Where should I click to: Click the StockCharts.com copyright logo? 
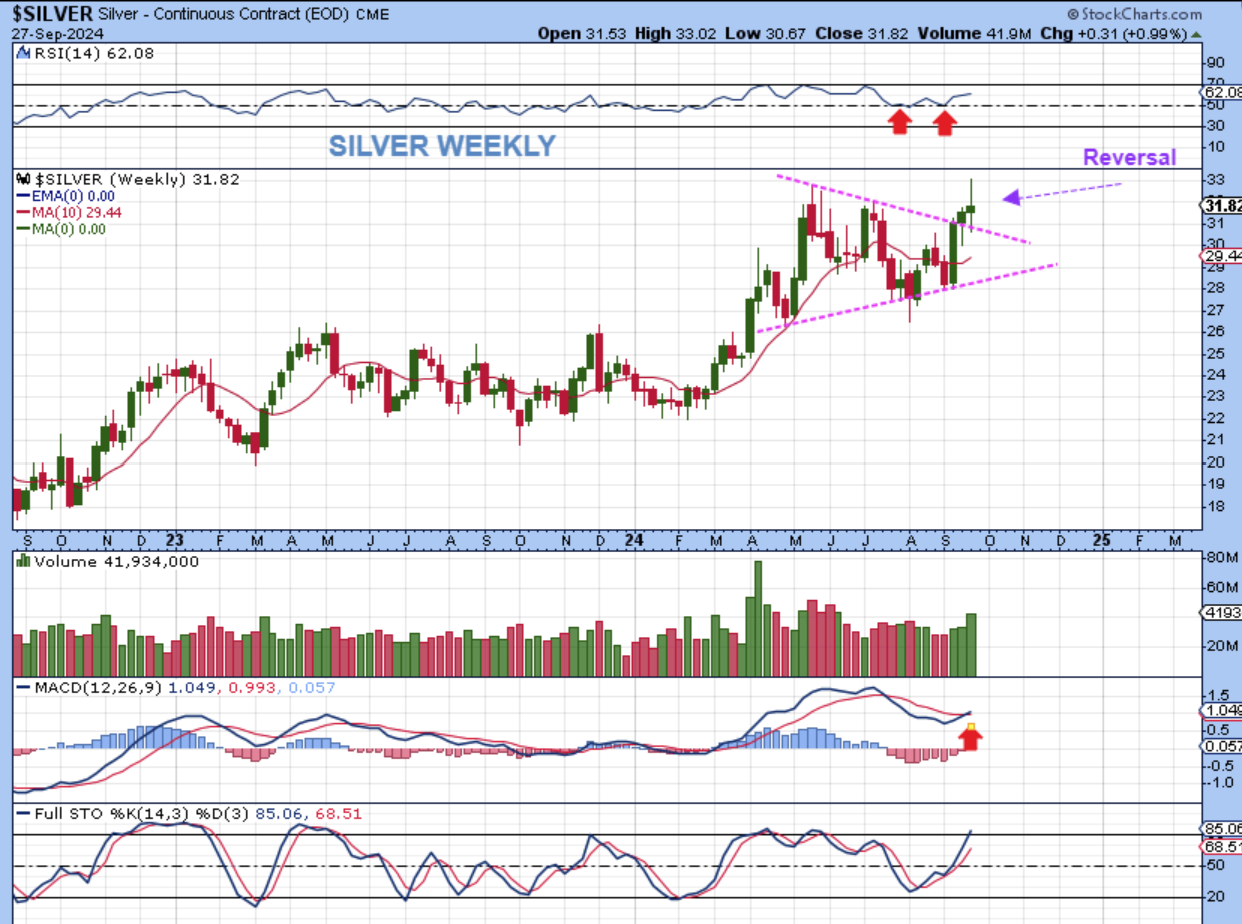click(x=1134, y=14)
